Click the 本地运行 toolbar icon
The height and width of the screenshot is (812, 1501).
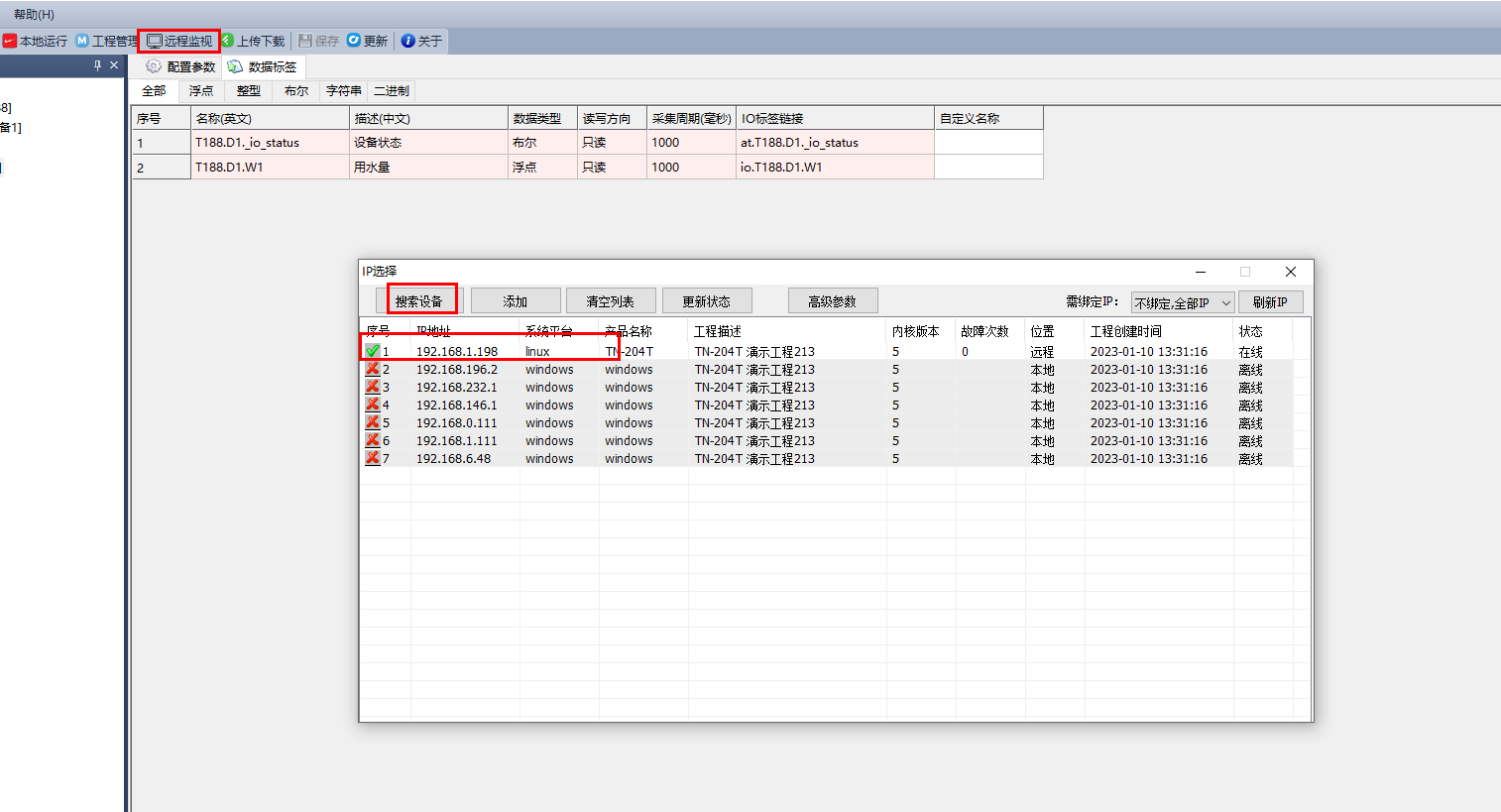10,41
